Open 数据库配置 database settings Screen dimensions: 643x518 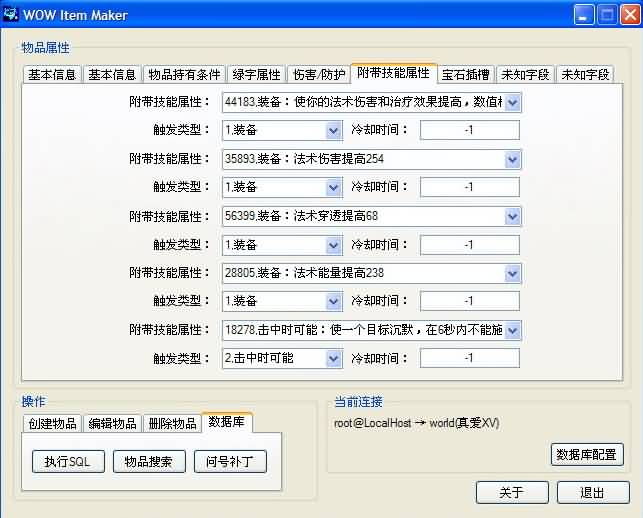point(587,454)
